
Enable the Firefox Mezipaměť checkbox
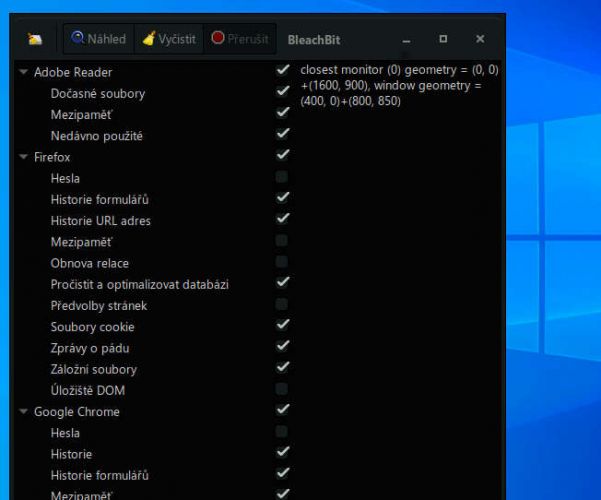click(282, 240)
